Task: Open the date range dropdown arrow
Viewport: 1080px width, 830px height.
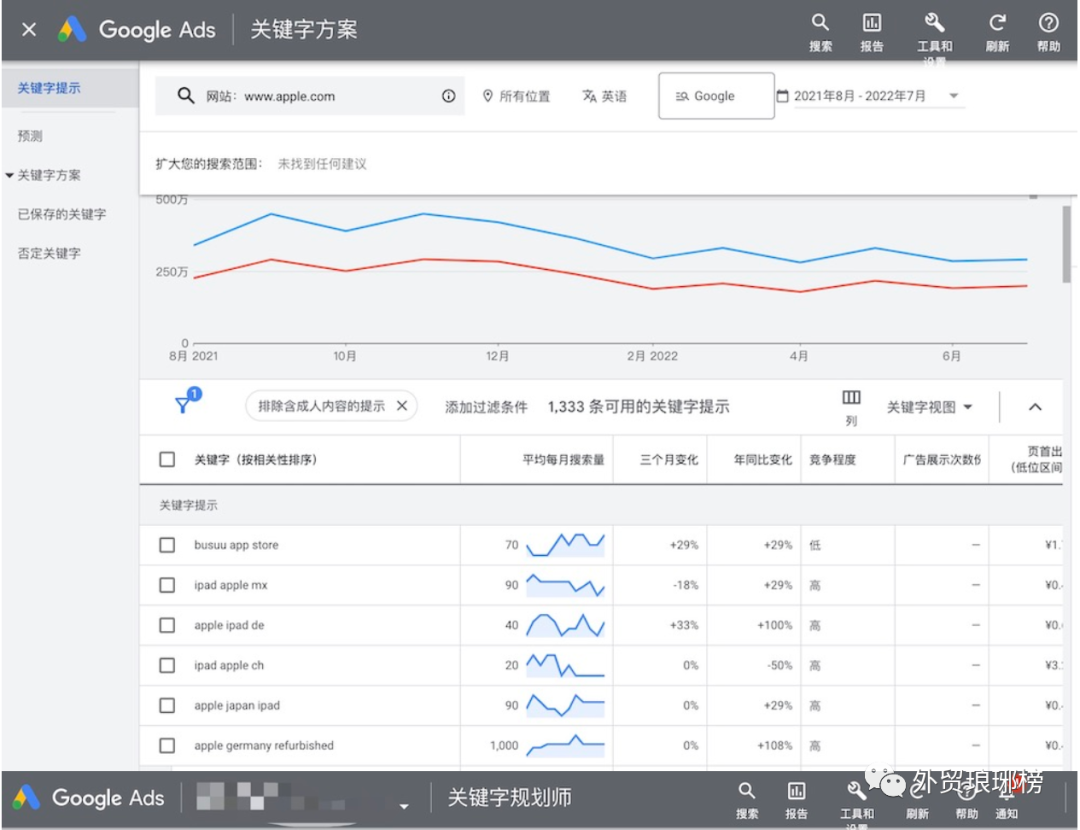Action: click(x=954, y=96)
